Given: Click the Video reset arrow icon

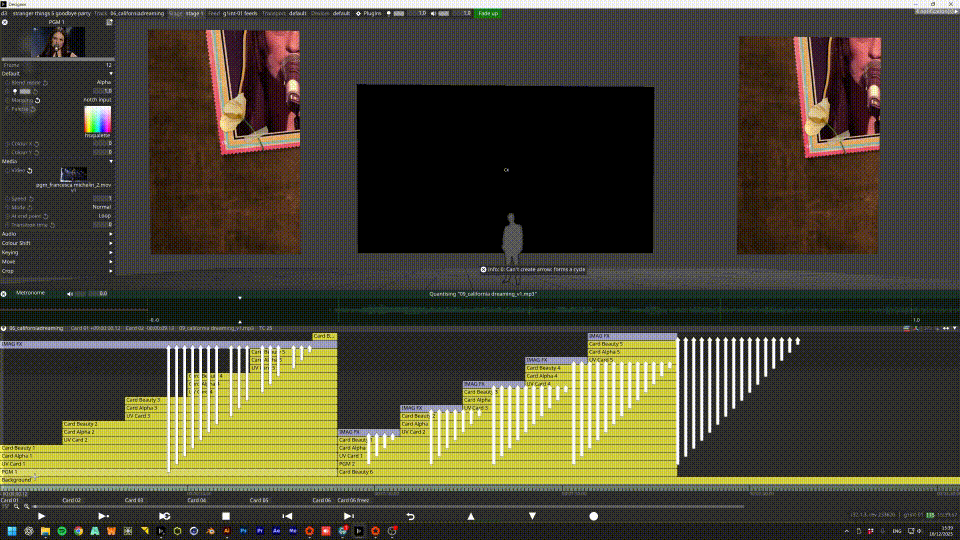Looking at the screenshot, I should [x=29, y=171].
